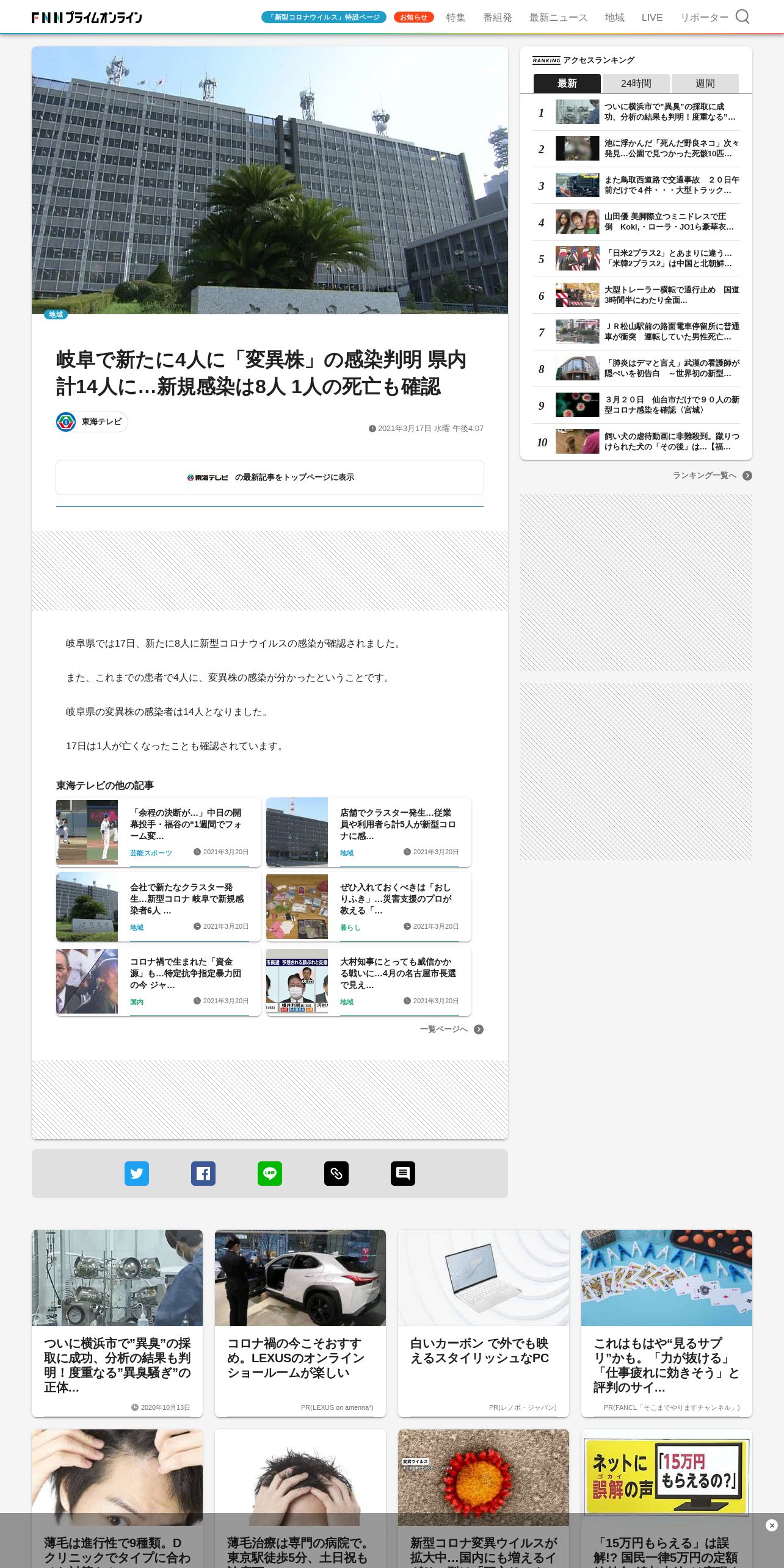Open LEXUSのオンラインショールーム card

coord(300,1323)
